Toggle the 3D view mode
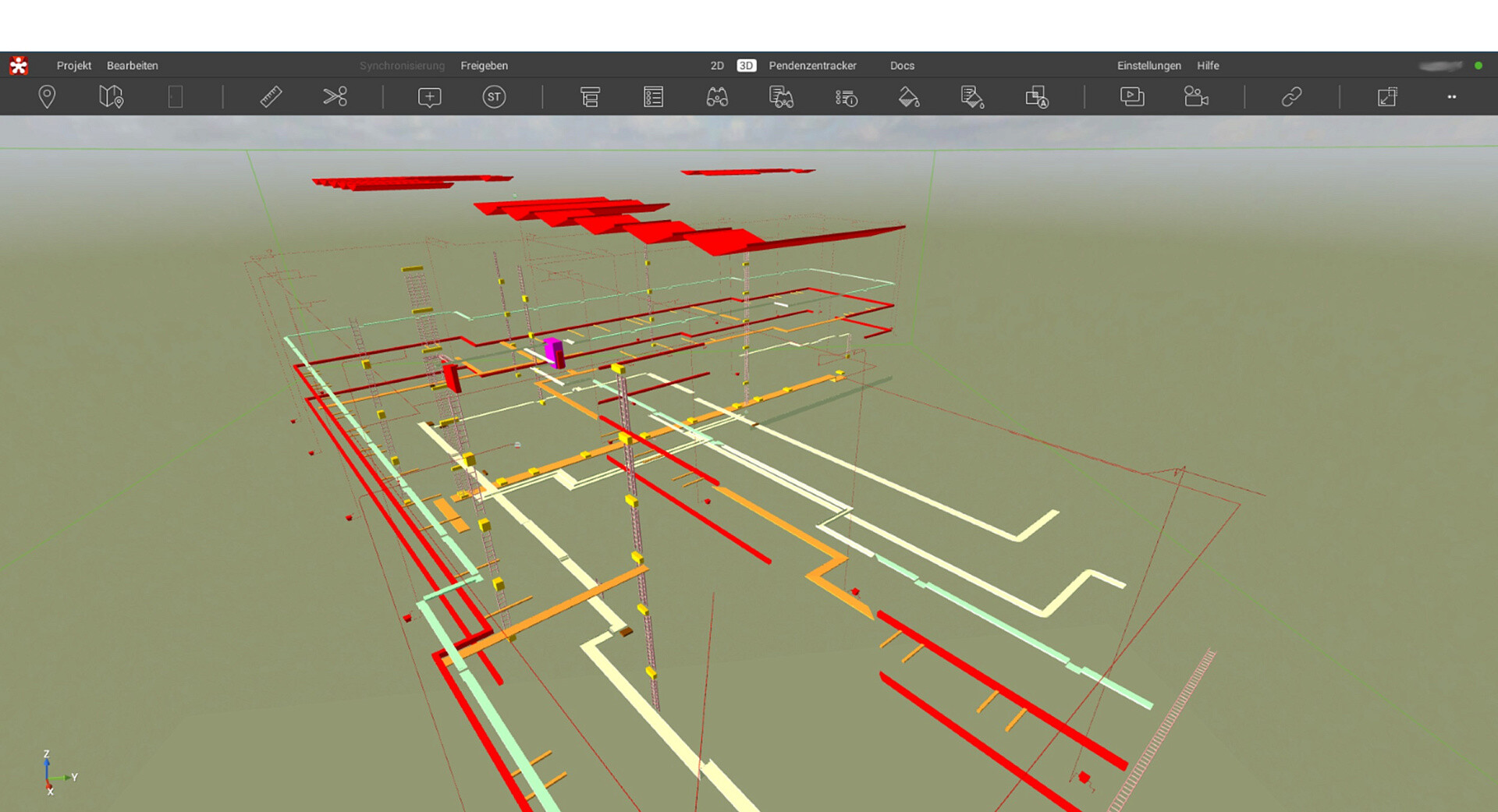This screenshot has width=1498, height=812. click(x=746, y=66)
